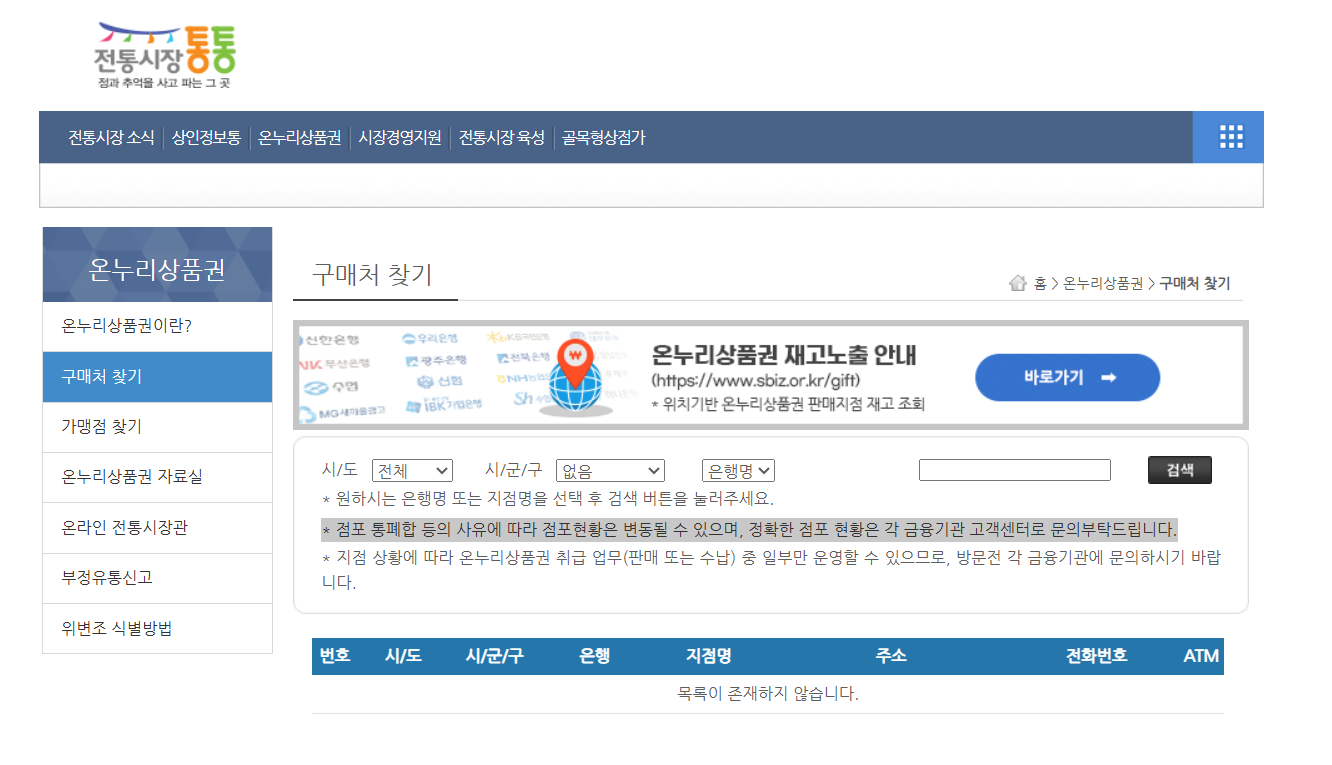Open 시장경영지원 menu
The width and height of the screenshot is (1332, 765).
[400, 138]
